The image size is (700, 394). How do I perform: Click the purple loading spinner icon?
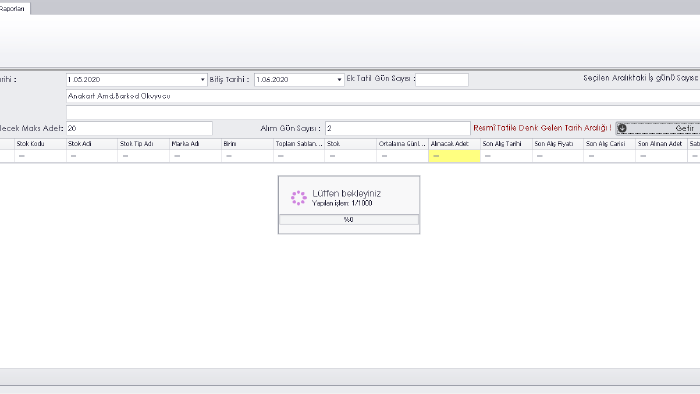299,198
